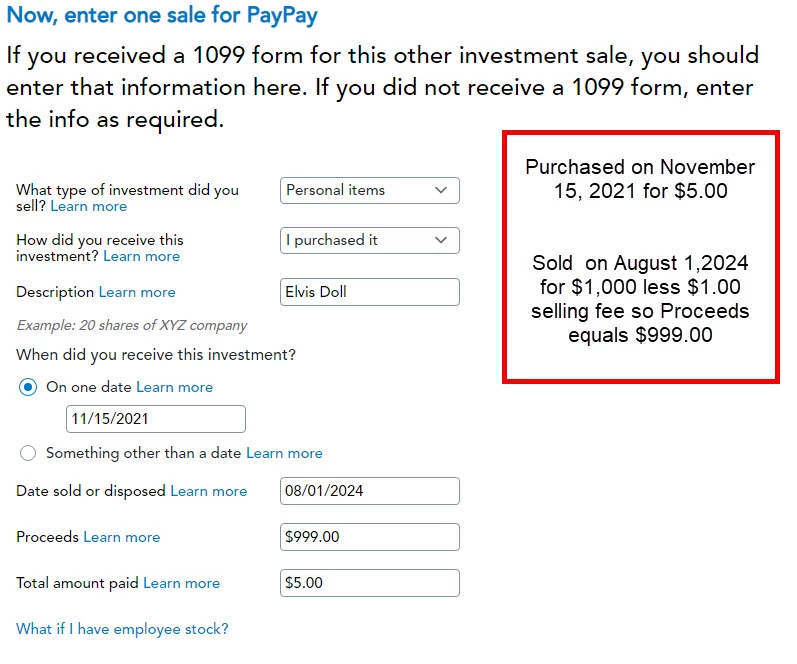Click the Date sold field showing 08/01/2024

(370, 491)
